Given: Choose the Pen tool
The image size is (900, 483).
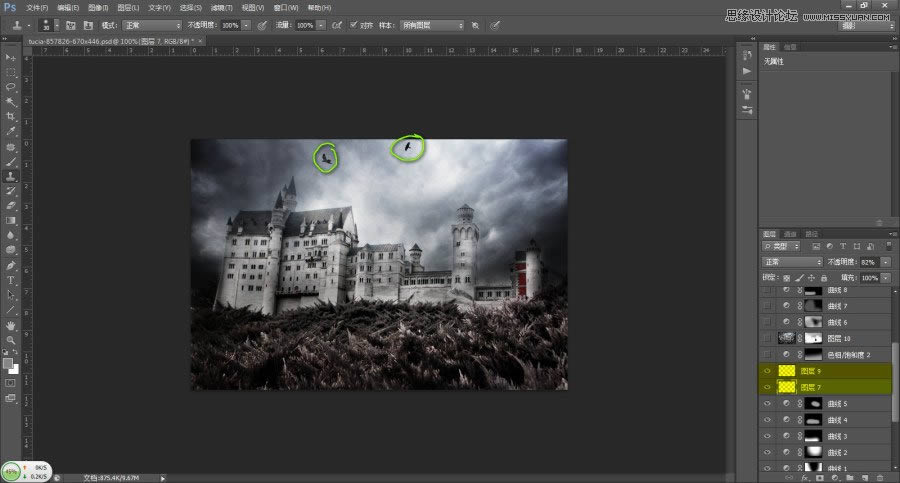Looking at the screenshot, I should coord(11,266).
